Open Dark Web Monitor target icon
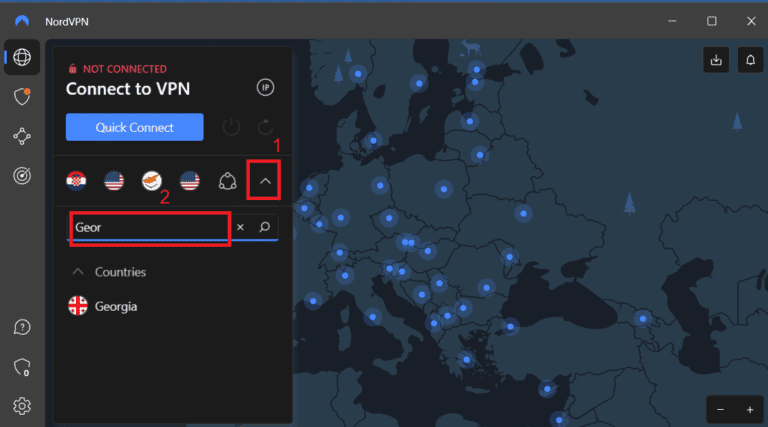The image size is (768, 427). click(22, 175)
